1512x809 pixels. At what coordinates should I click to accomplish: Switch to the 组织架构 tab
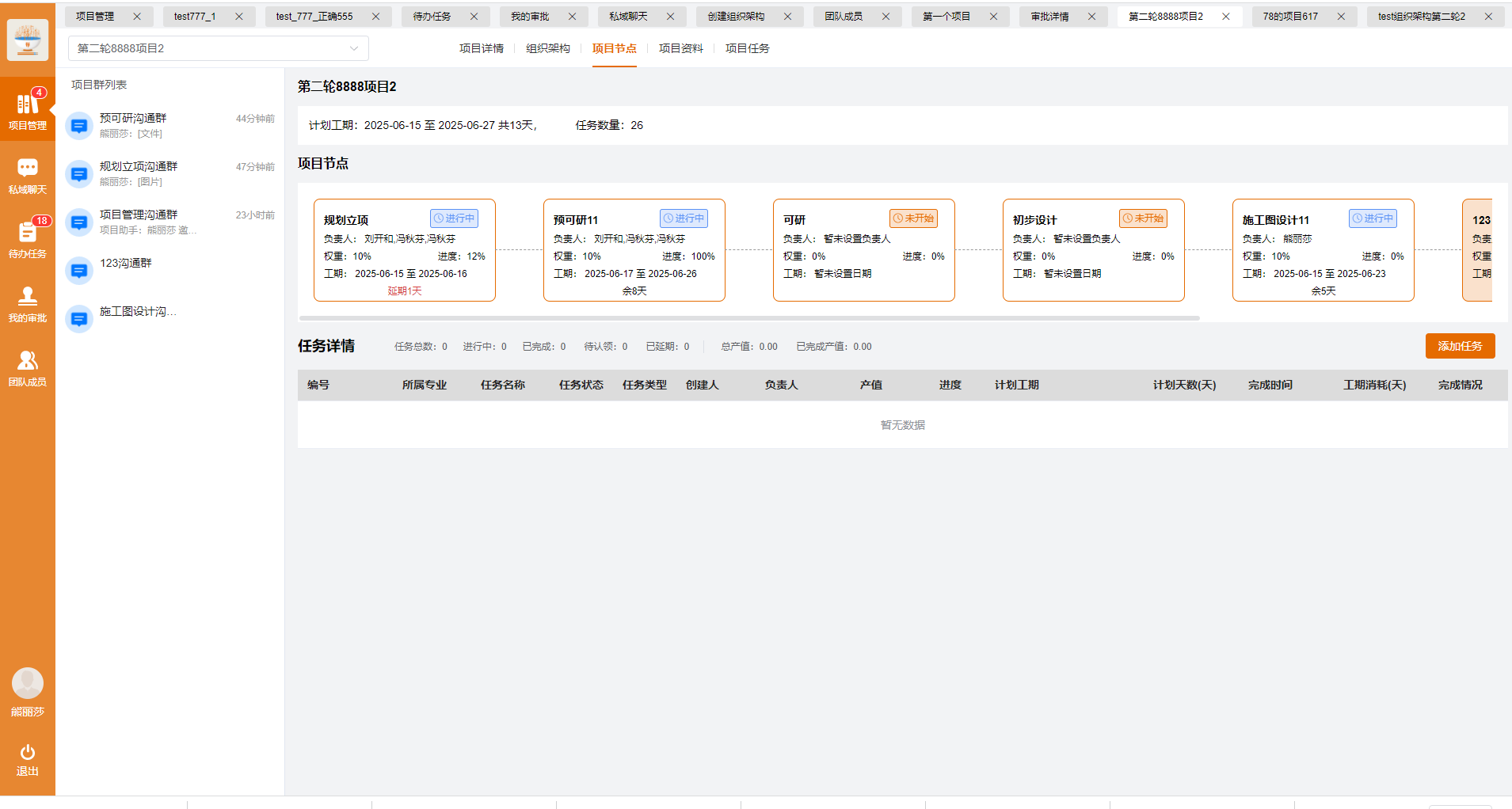[x=547, y=48]
